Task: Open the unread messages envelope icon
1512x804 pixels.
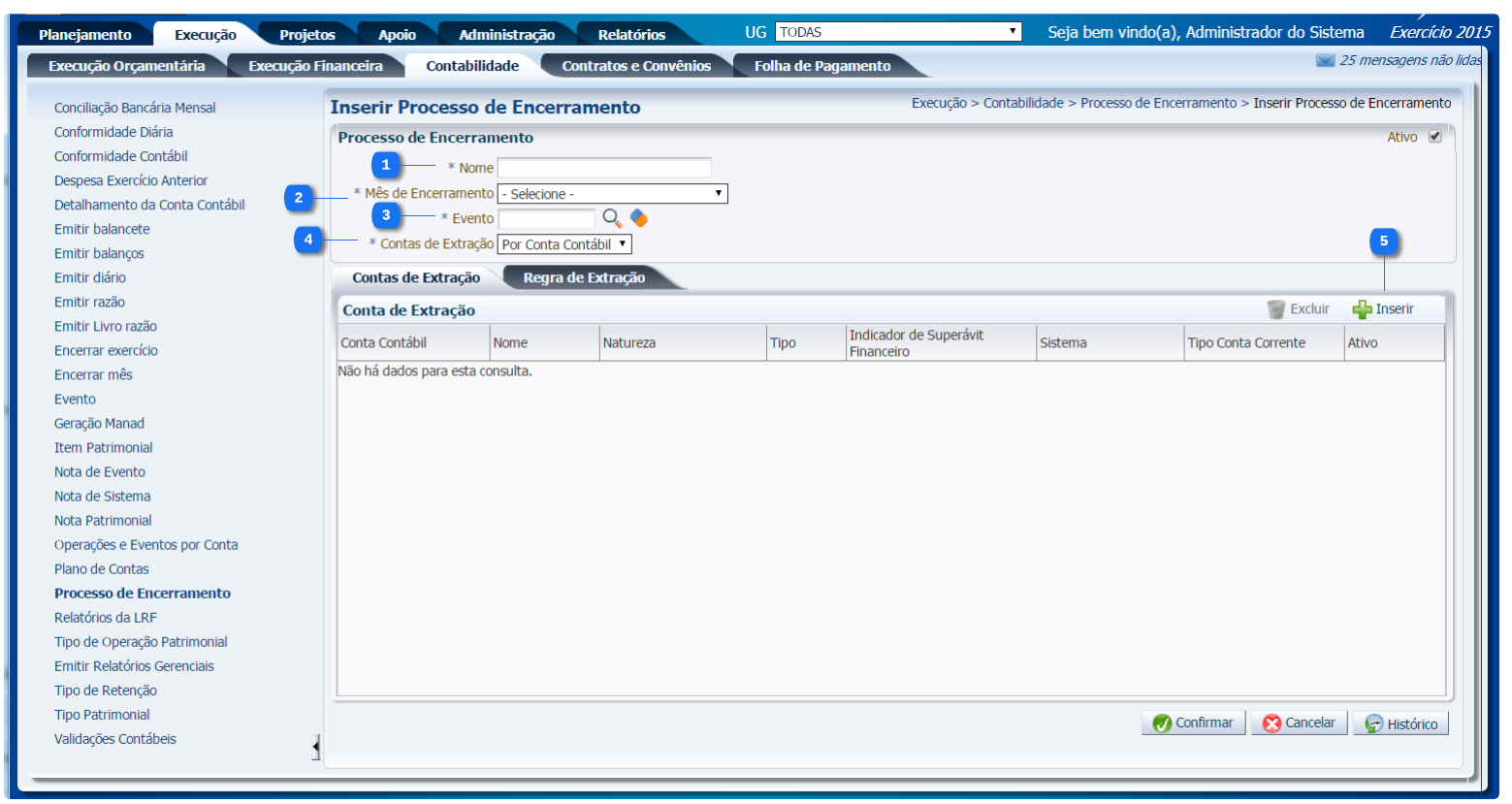Action: pos(1325,61)
